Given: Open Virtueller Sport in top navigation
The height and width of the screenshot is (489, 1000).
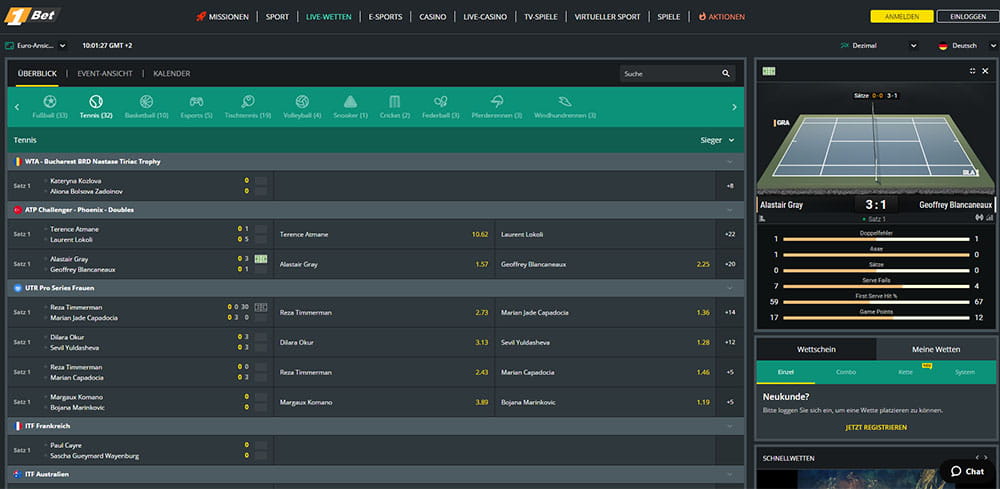Looking at the screenshot, I should (x=608, y=17).
